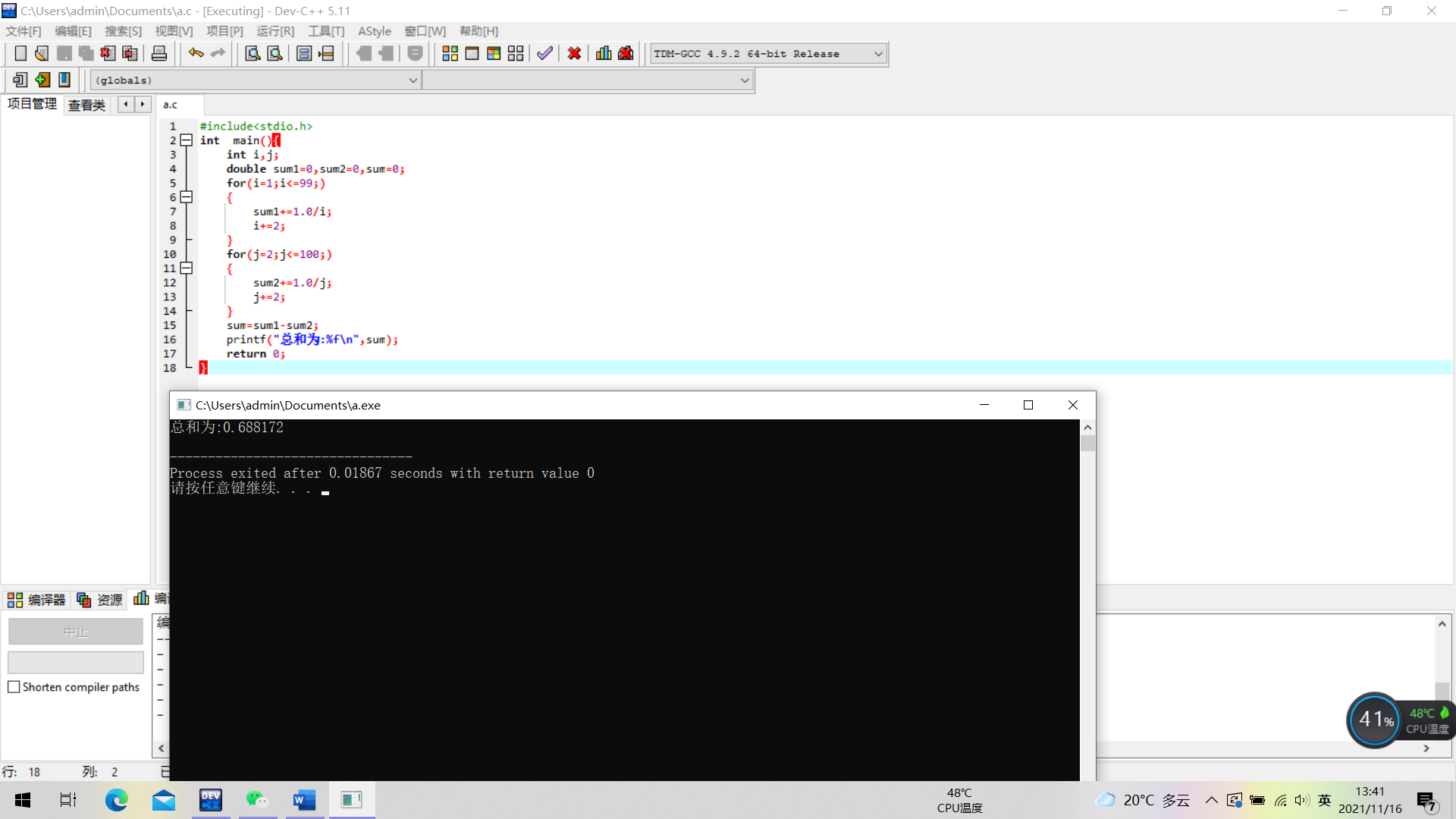Click the Find magnifier icon
Viewport: 1456px width, 819px height.
253,54
